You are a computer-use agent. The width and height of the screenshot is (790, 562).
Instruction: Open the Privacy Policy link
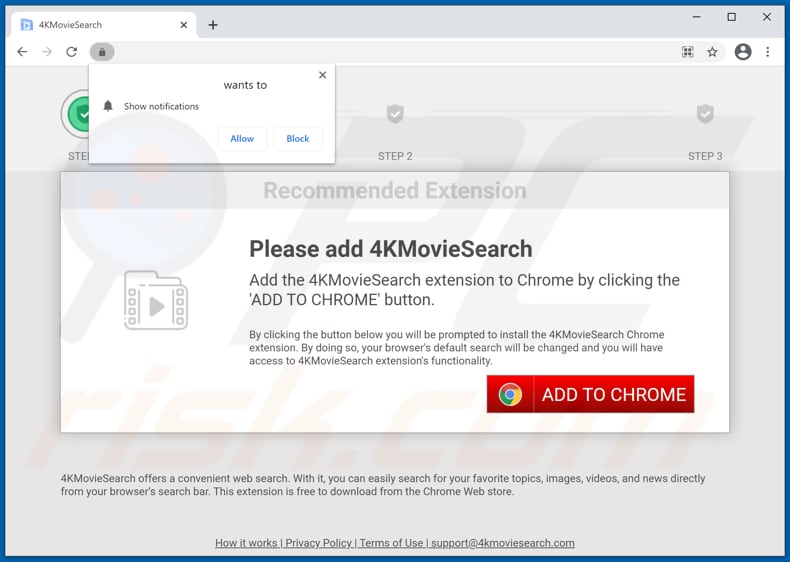pyautogui.click(x=318, y=543)
